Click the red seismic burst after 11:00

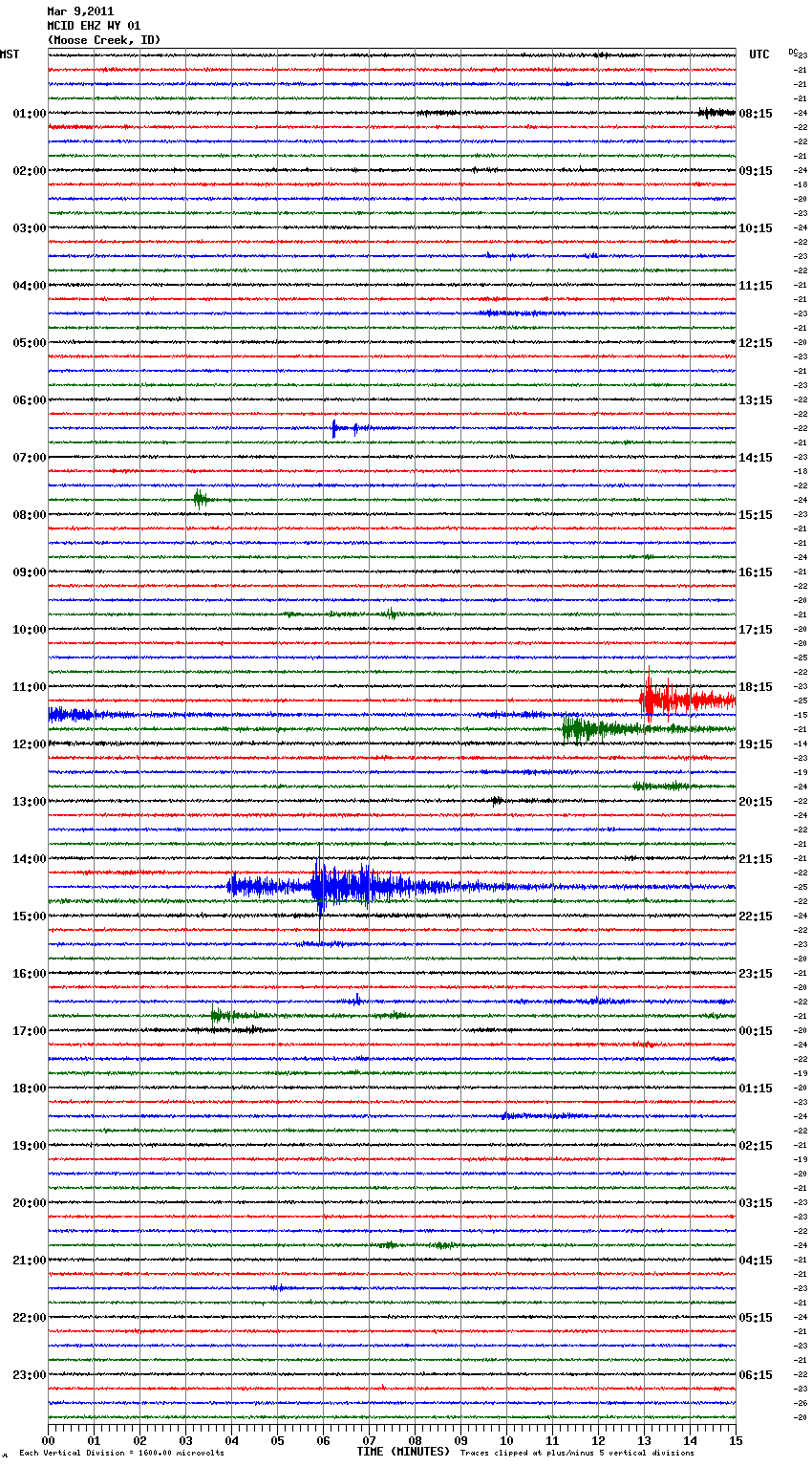tap(686, 700)
